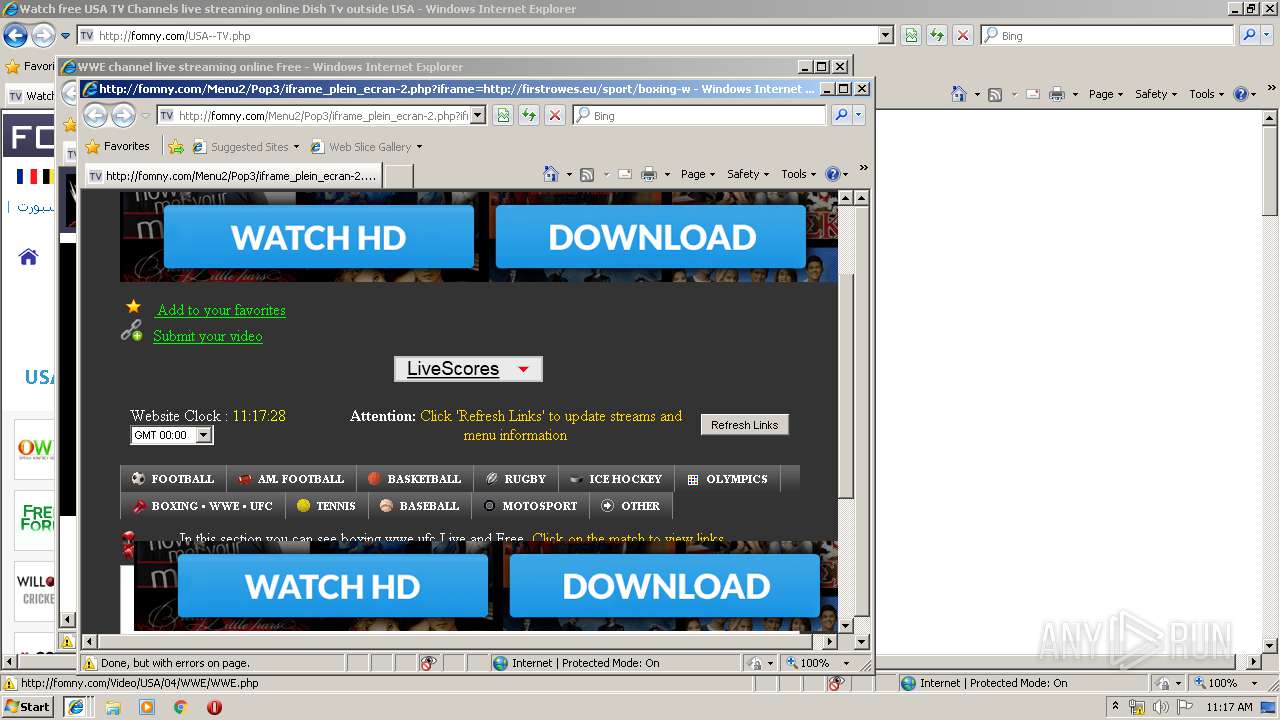Click Back arrow in the front popup window
This screenshot has height=720, width=1280.
[95, 115]
